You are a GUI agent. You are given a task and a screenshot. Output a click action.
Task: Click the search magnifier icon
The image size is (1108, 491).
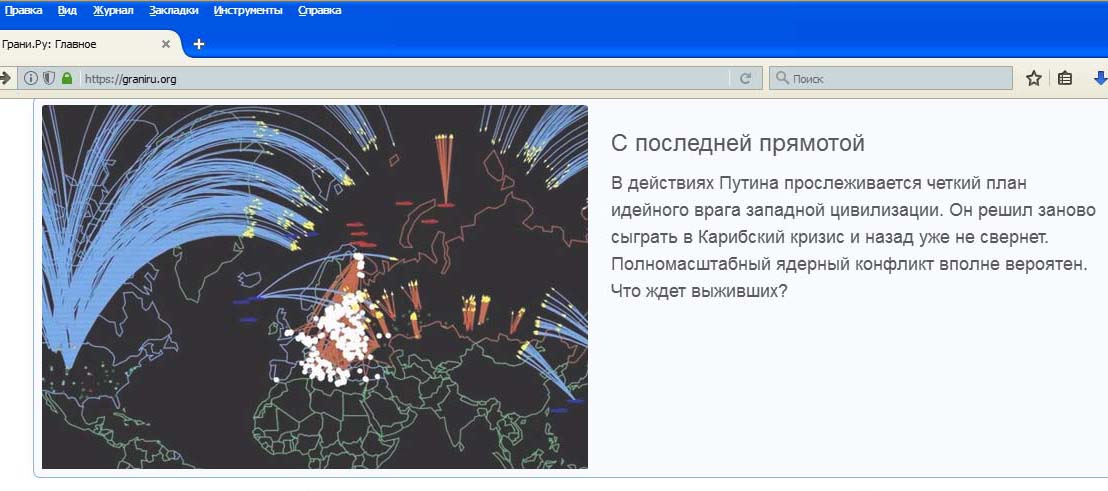(x=782, y=78)
